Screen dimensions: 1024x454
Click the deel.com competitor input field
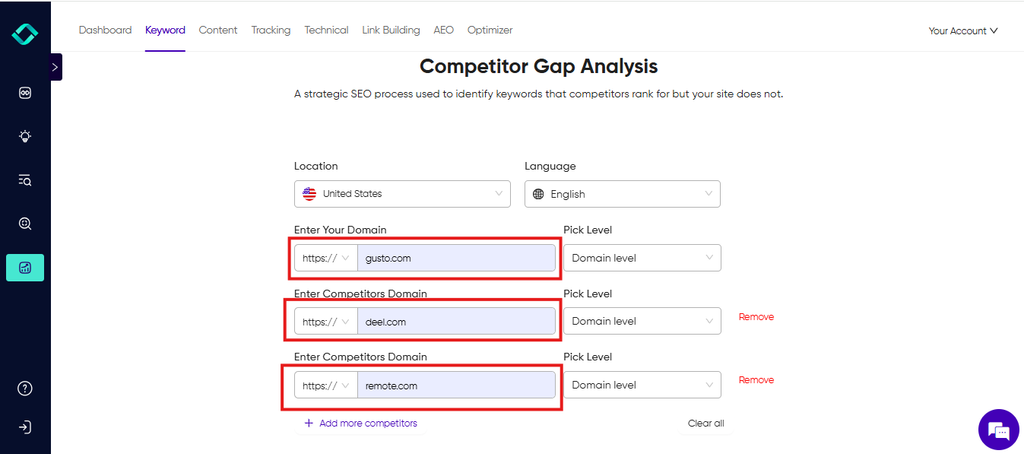[x=456, y=321]
